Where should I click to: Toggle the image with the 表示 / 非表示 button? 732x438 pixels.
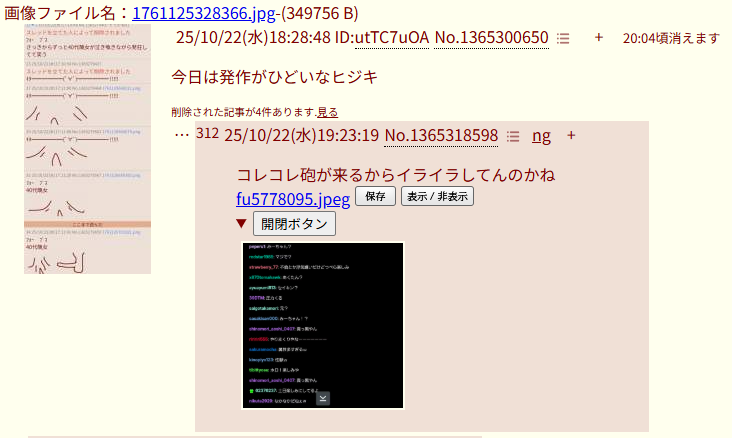pyautogui.click(x=437, y=196)
